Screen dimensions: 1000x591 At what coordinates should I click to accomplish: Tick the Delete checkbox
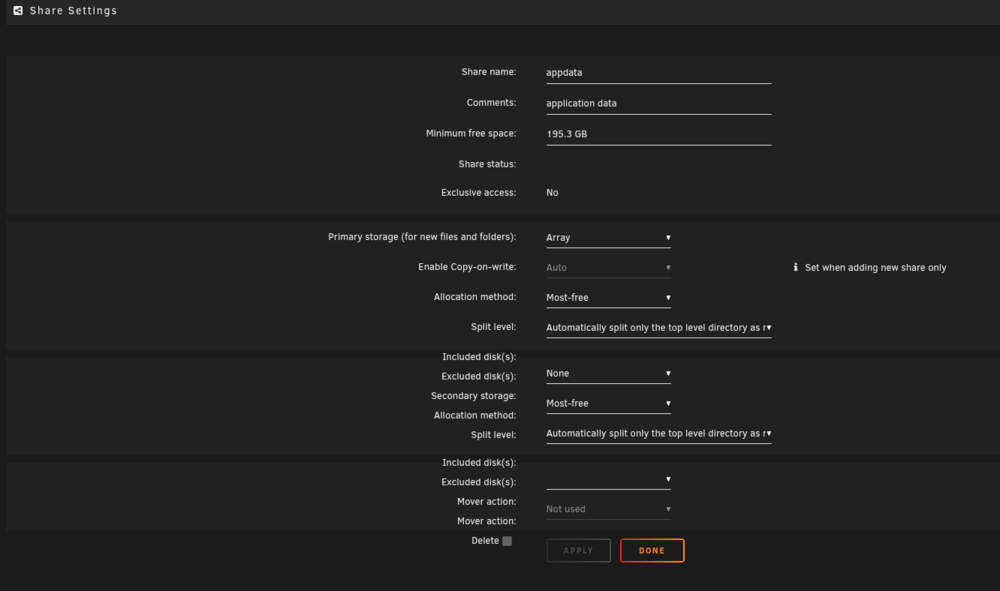[507, 541]
